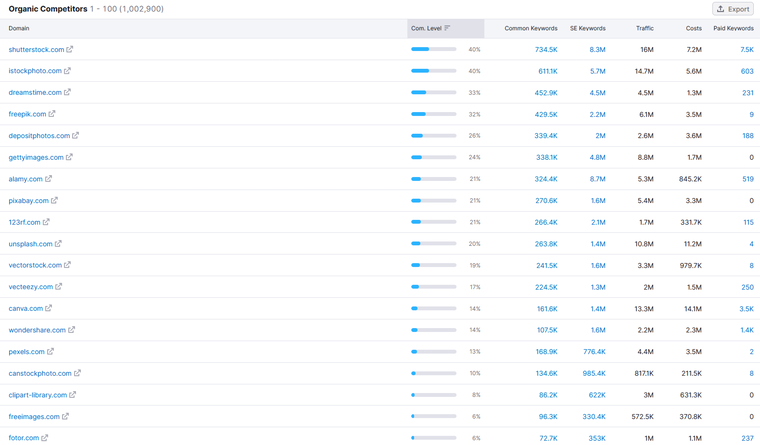Image resolution: width=760 pixels, height=445 pixels.
Task: Select the canva.com costs value 14.1M
Action: pos(693,308)
